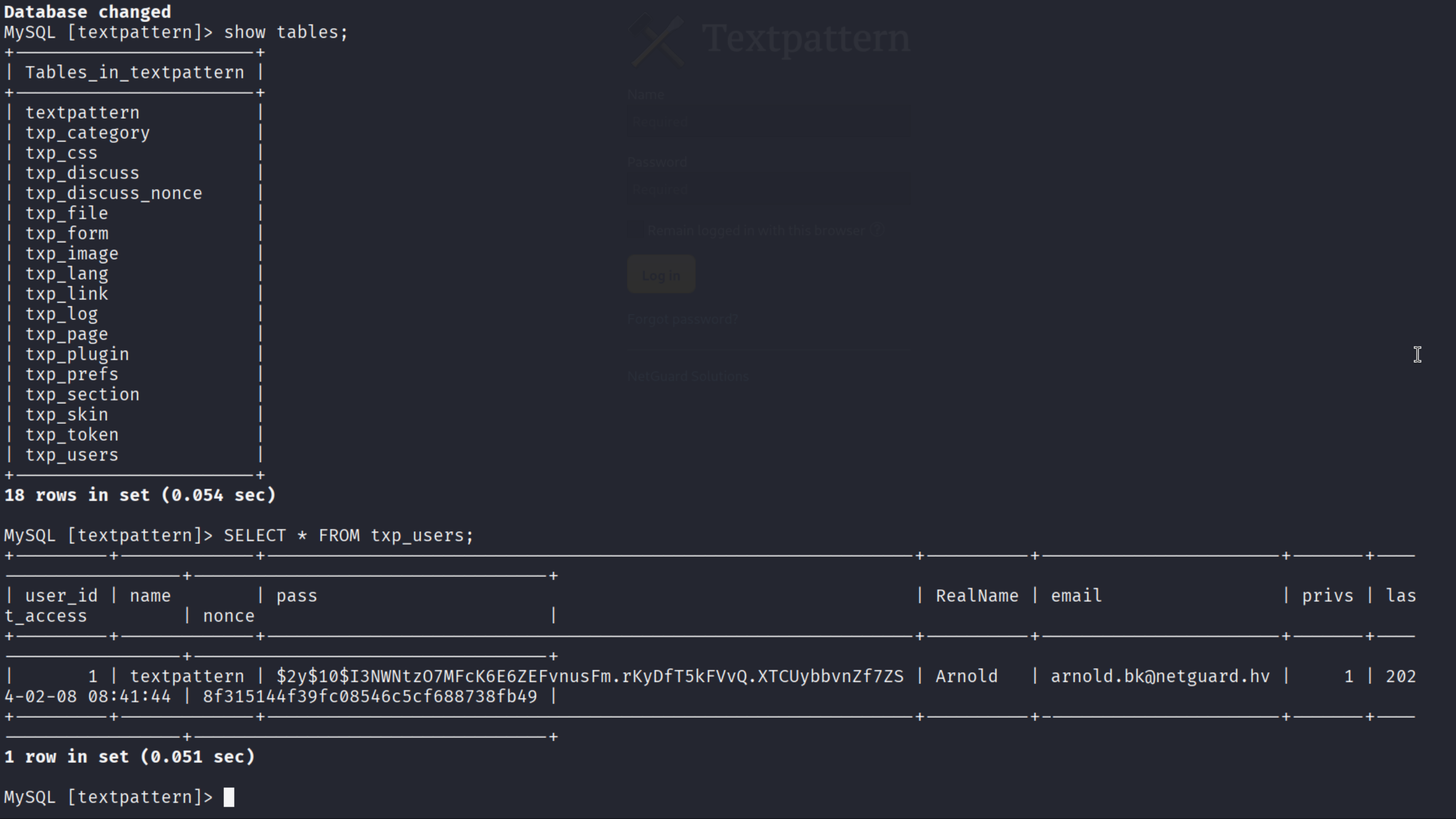This screenshot has height=819, width=1456.
Task: Click the 'name' column header
Action: pos(150,596)
